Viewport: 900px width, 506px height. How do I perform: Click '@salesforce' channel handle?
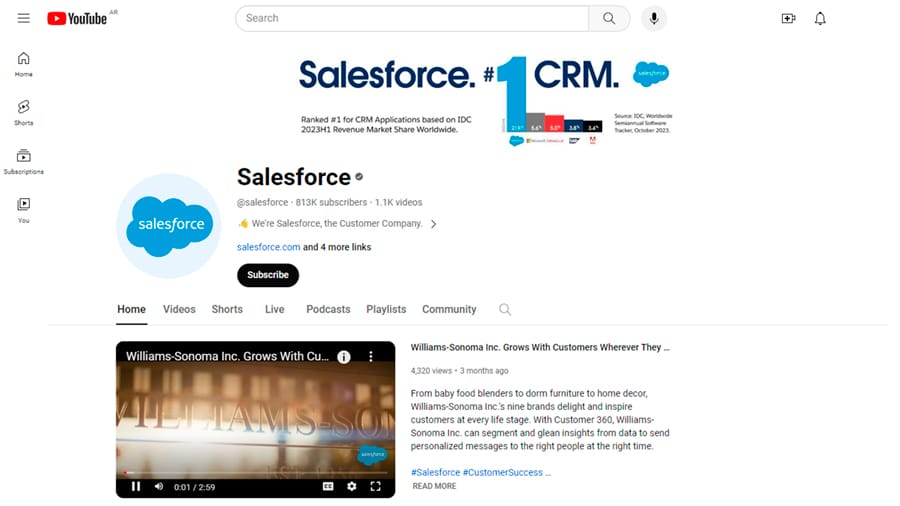pos(262,203)
